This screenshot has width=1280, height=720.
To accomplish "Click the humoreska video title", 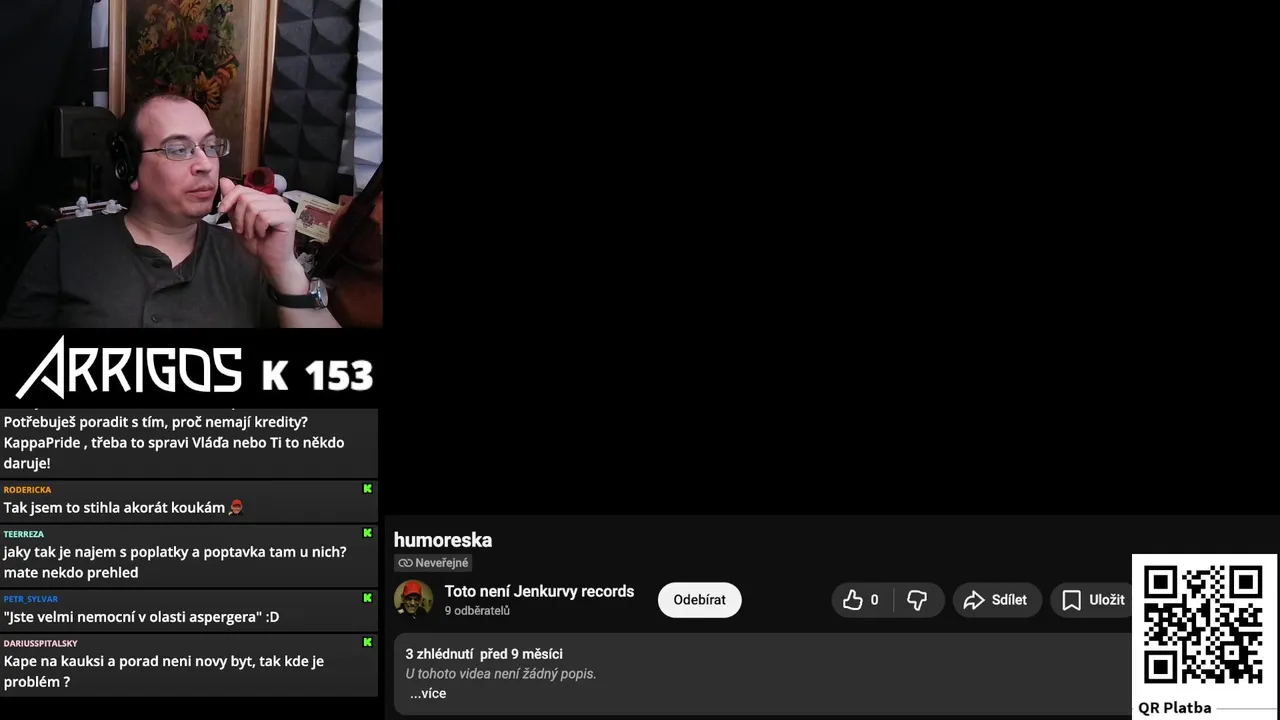I will (443, 540).
